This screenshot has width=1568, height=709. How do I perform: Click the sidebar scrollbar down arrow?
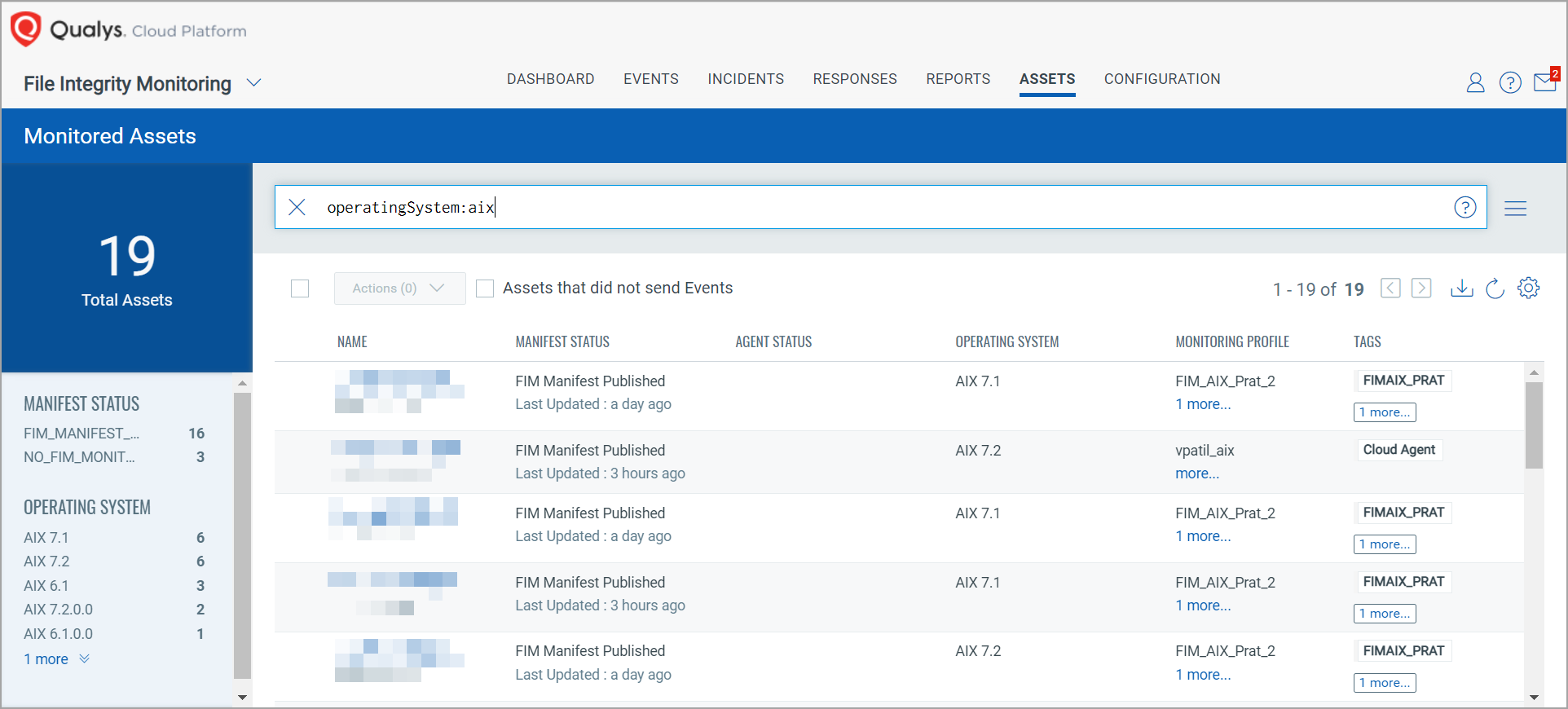[x=242, y=698]
